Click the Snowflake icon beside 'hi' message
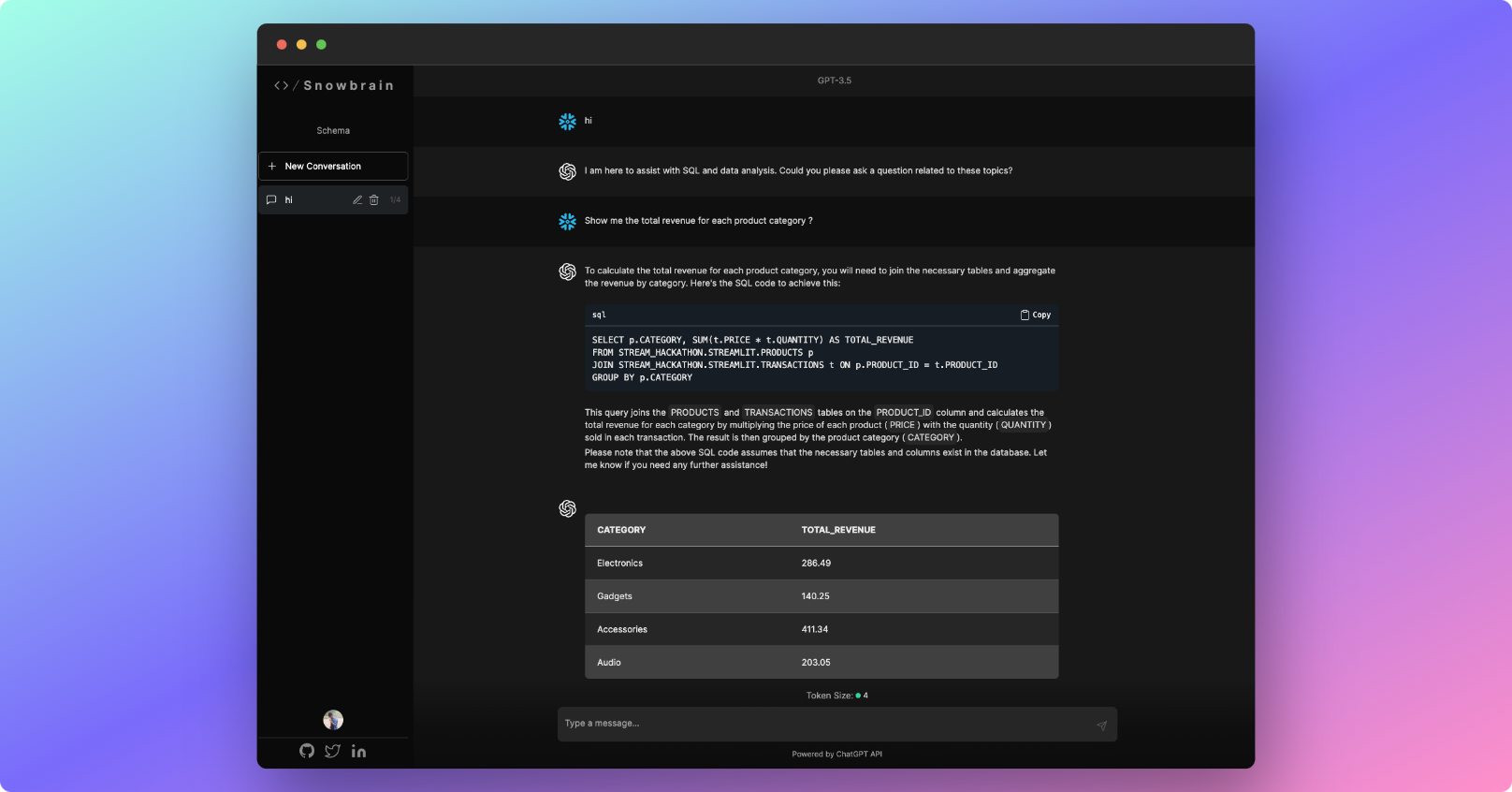The width and height of the screenshot is (1512, 792). click(x=567, y=122)
